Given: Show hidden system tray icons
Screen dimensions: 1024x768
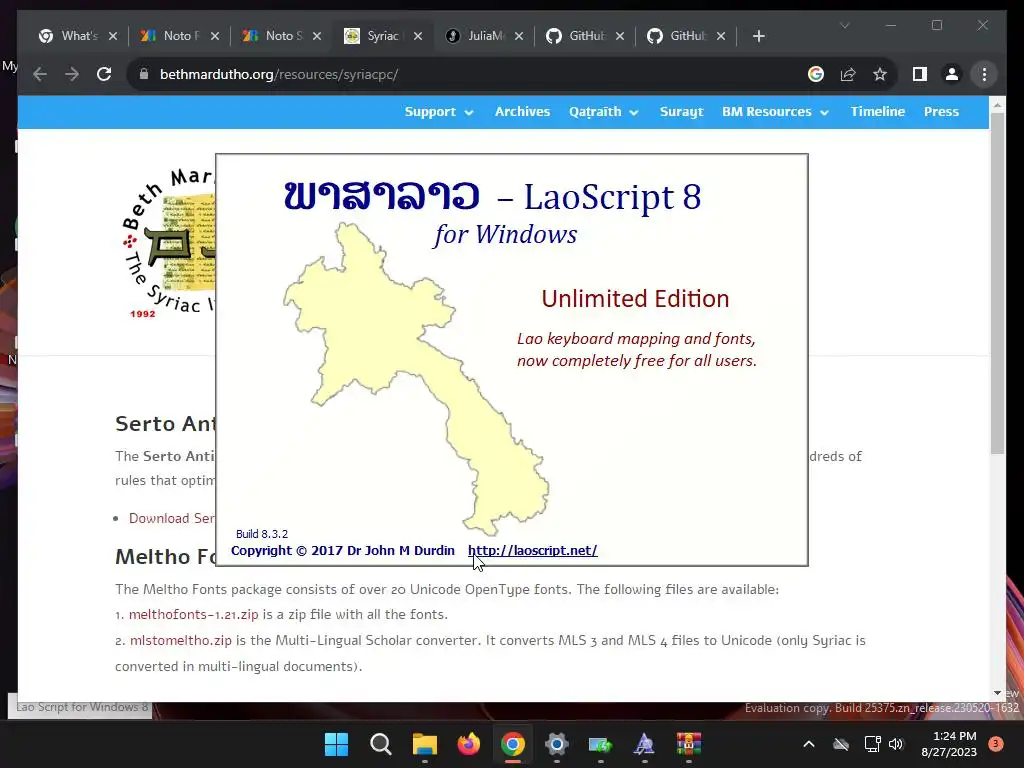Looking at the screenshot, I should click(x=808, y=744).
